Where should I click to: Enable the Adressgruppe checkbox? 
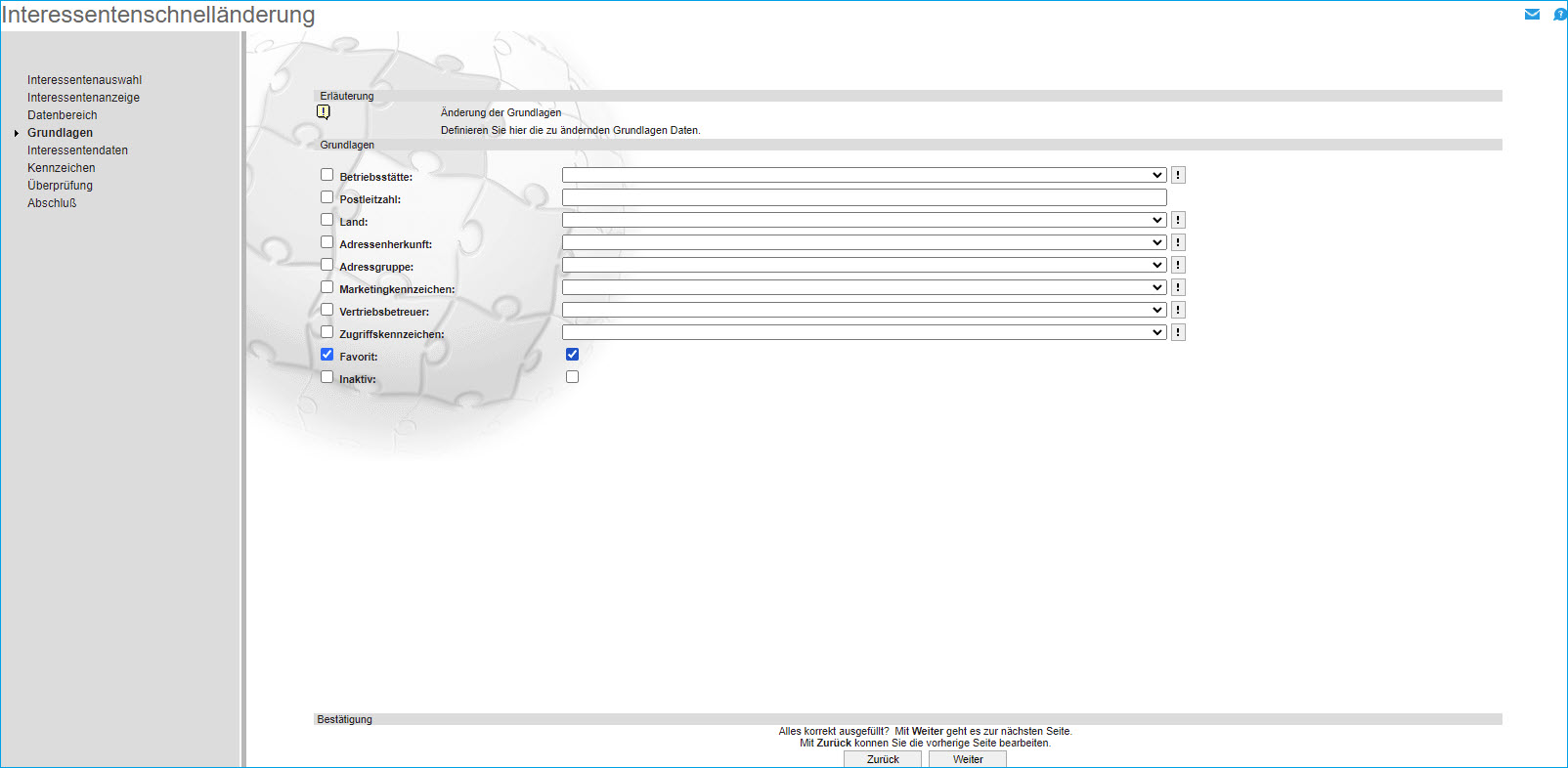(x=327, y=265)
